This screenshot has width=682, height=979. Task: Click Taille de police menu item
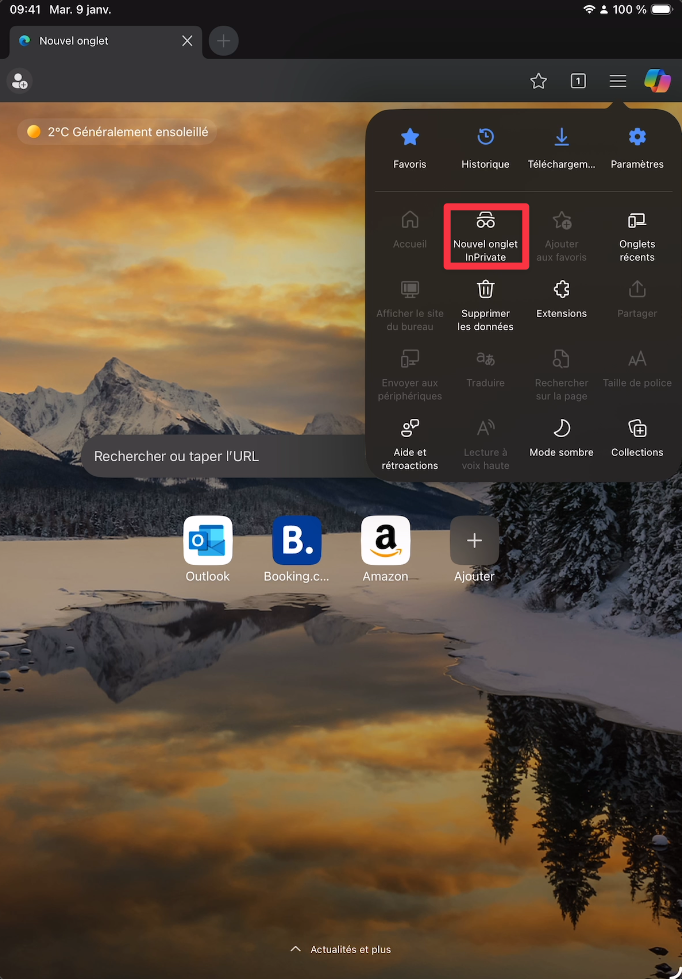click(x=637, y=368)
